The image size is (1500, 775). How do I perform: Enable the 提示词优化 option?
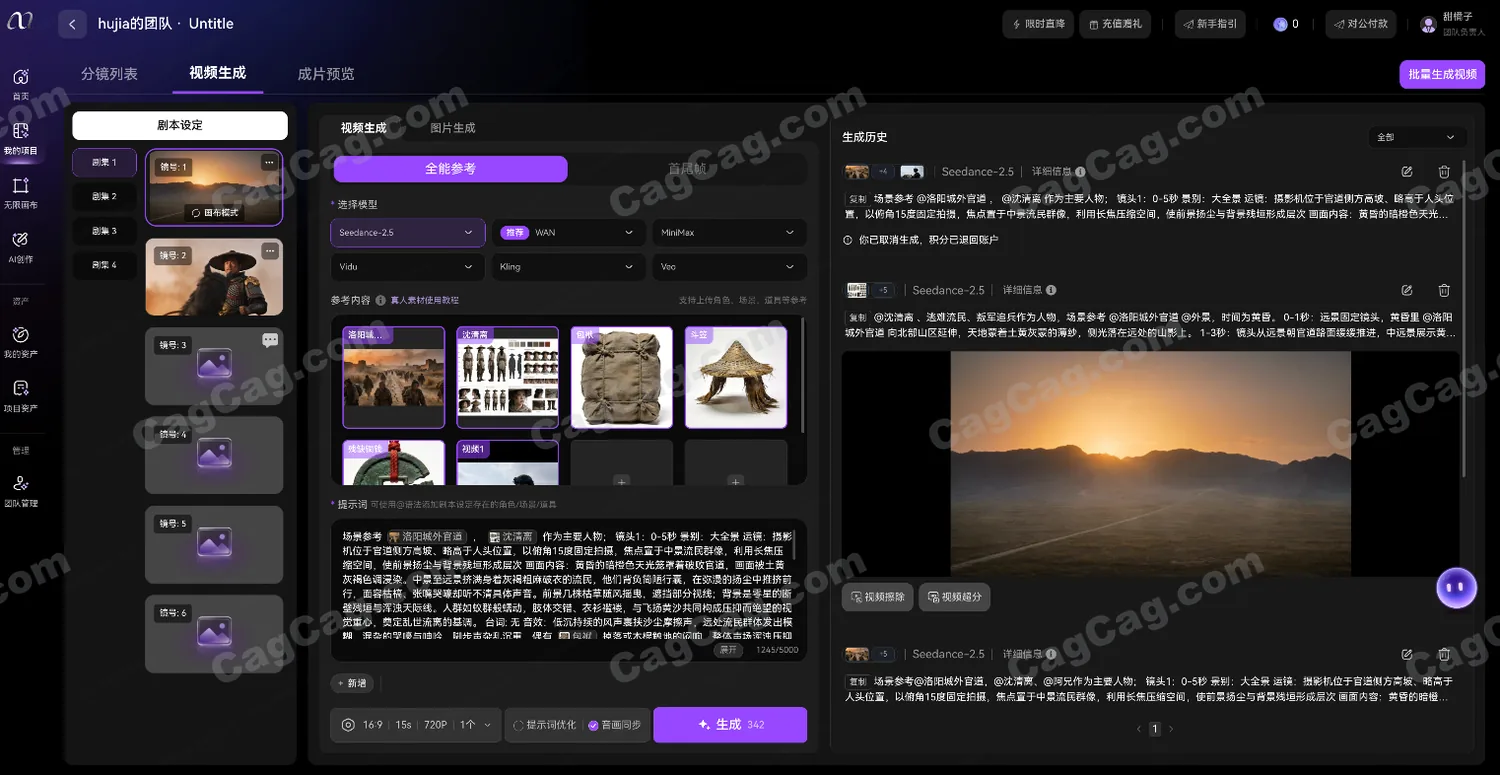click(545, 725)
